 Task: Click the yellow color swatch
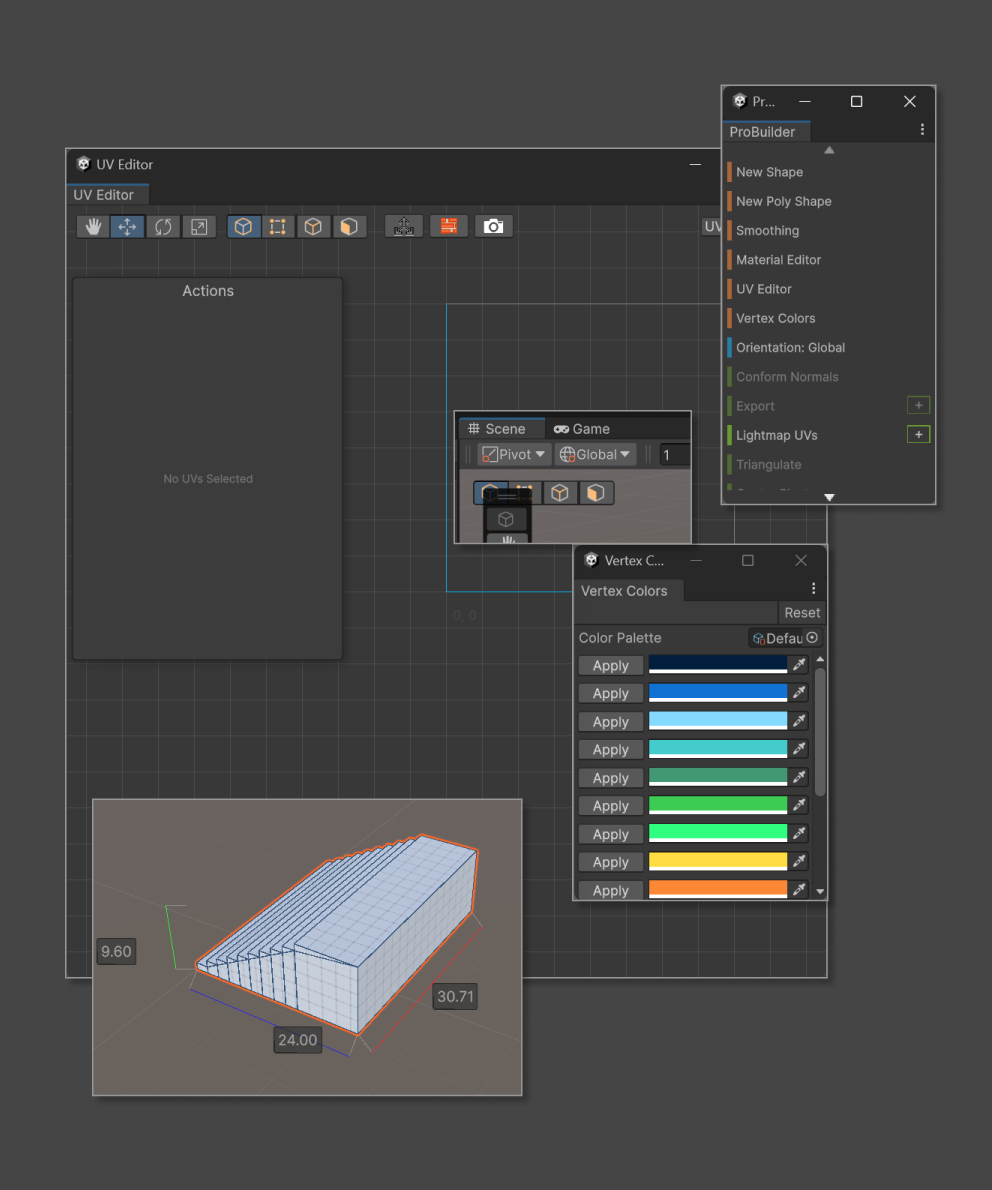point(718,861)
